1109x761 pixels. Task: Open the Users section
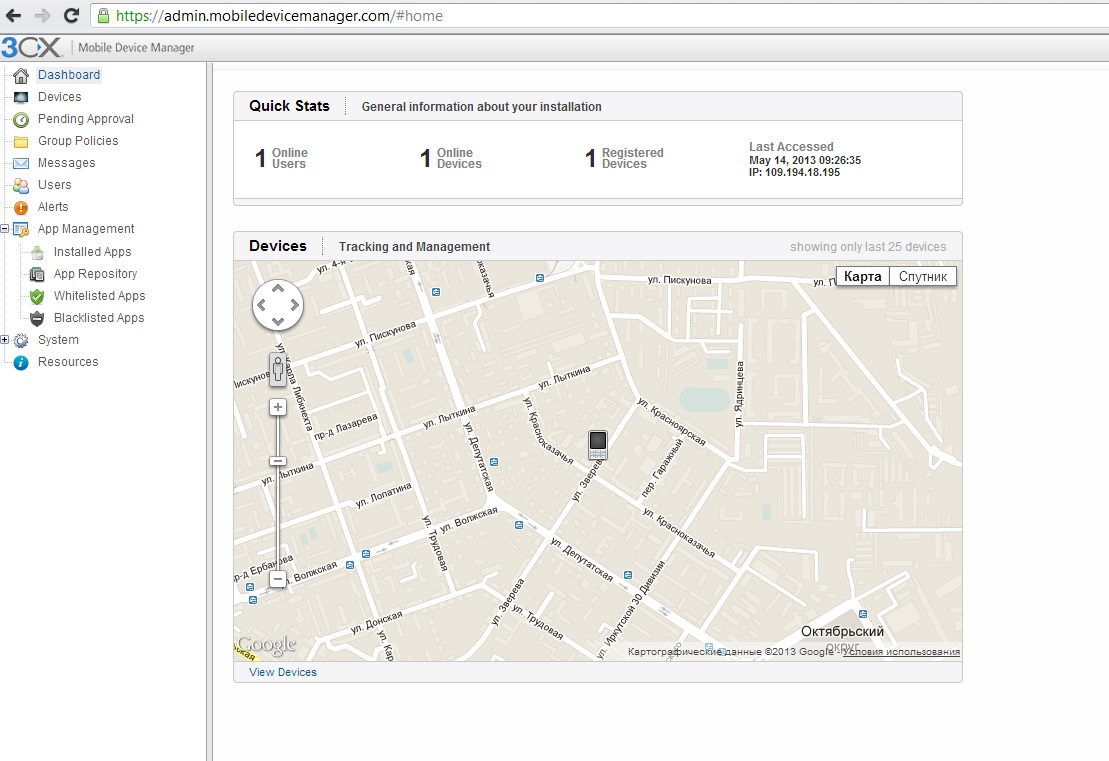pos(54,185)
